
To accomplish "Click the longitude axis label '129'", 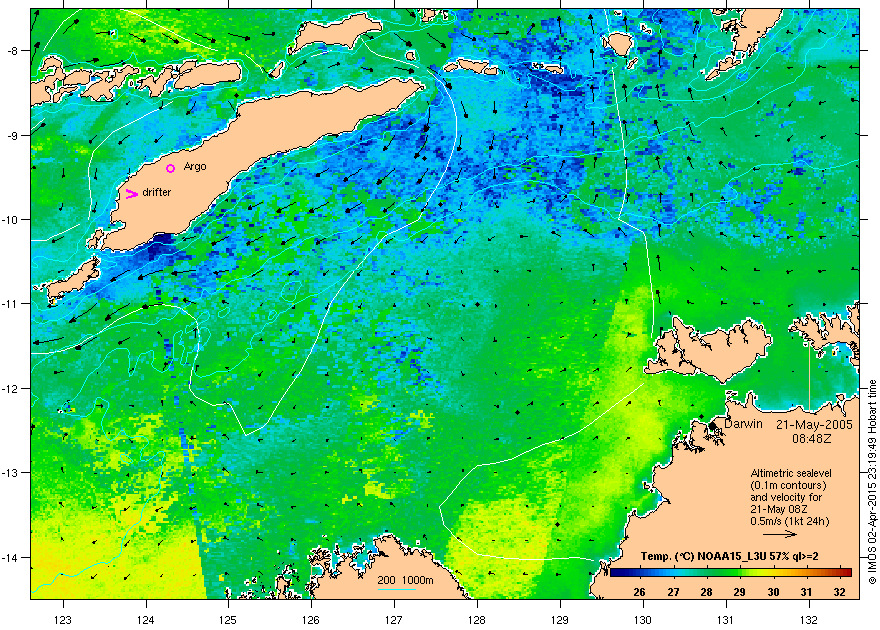I will pos(560,620).
